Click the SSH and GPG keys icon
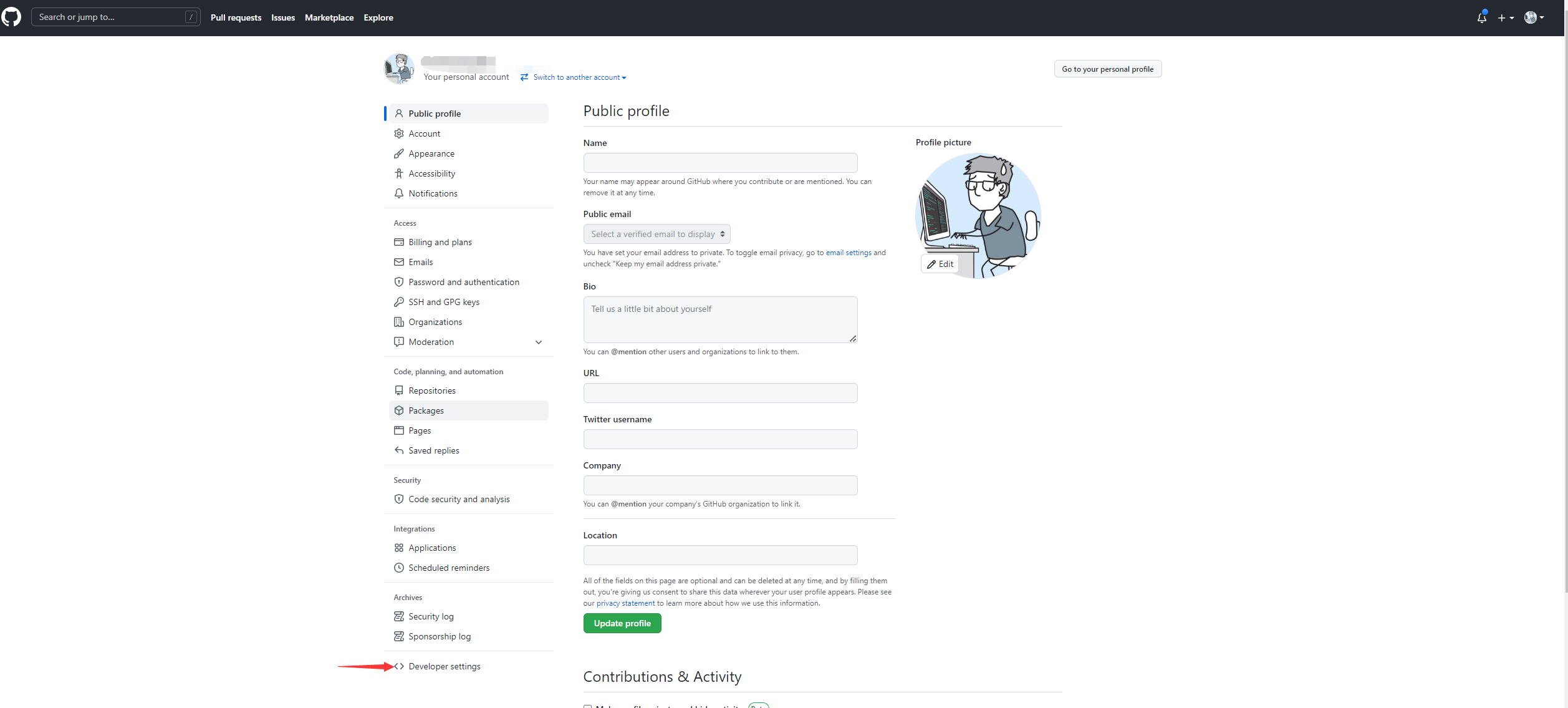 coord(399,302)
